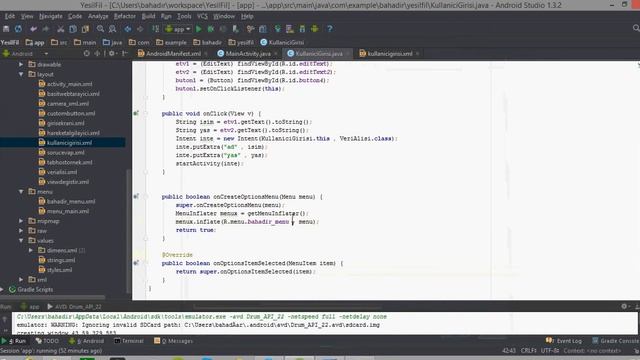Open the VCS menu
The image size is (640, 360).
coord(202,16)
